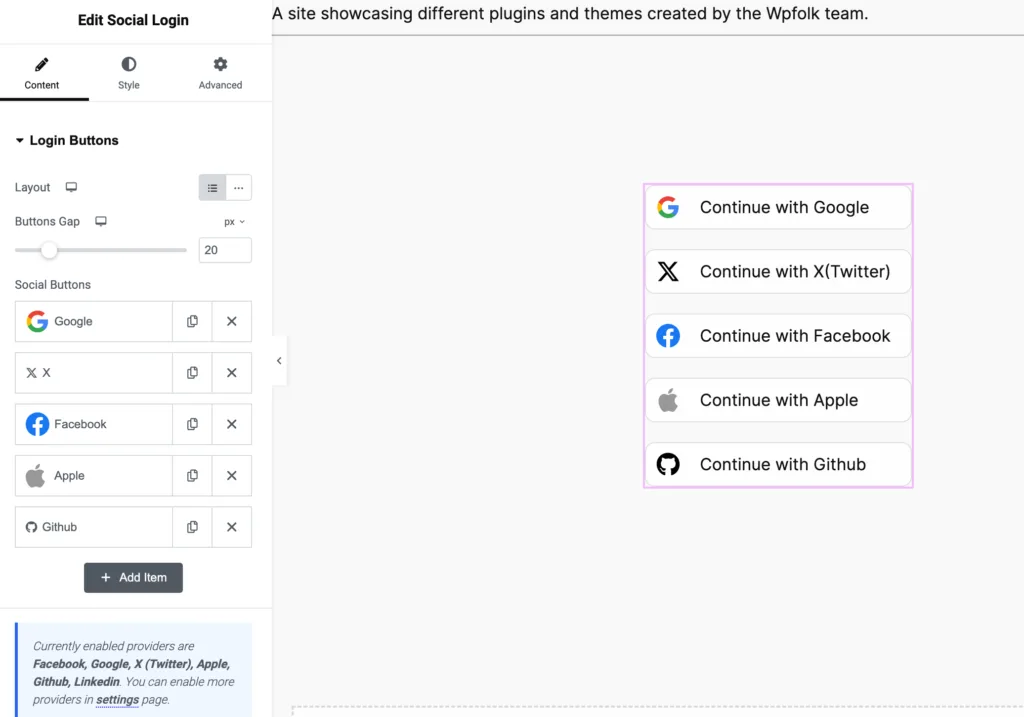This screenshot has width=1024, height=717.
Task: Click Continue with X(Twitter) button
Action: [x=778, y=272]
